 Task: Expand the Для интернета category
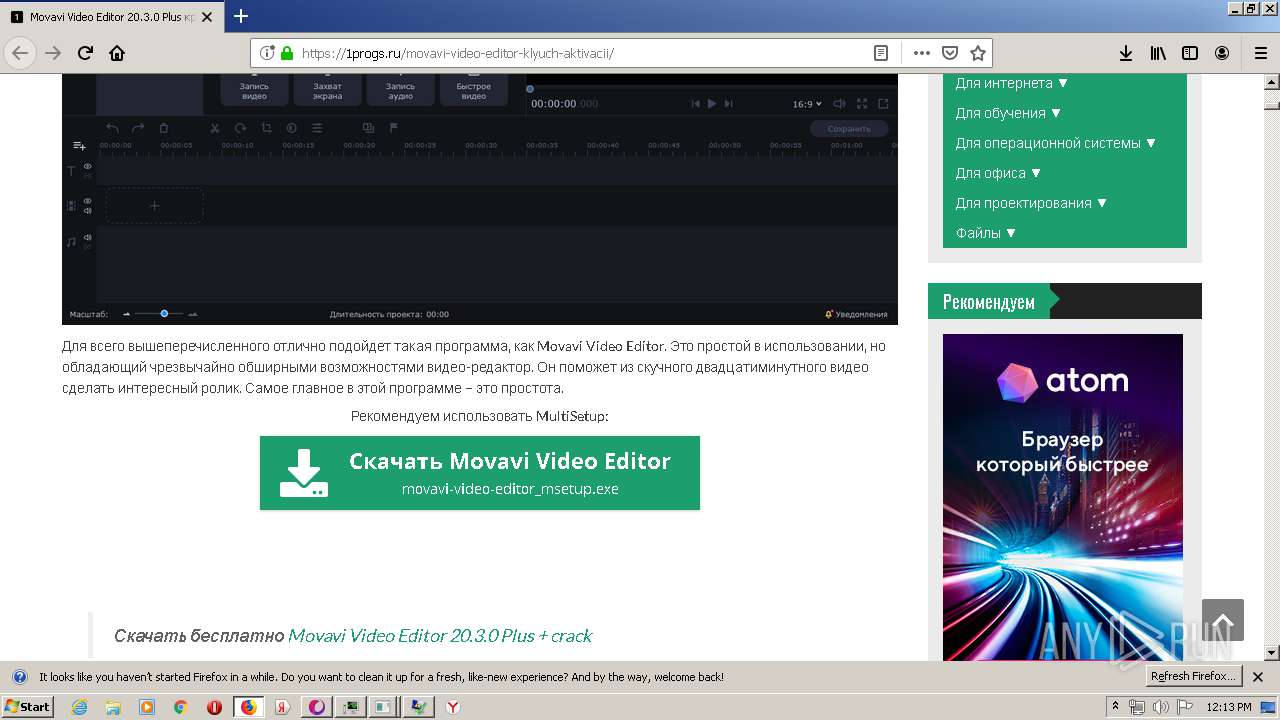pos(1012,83)
